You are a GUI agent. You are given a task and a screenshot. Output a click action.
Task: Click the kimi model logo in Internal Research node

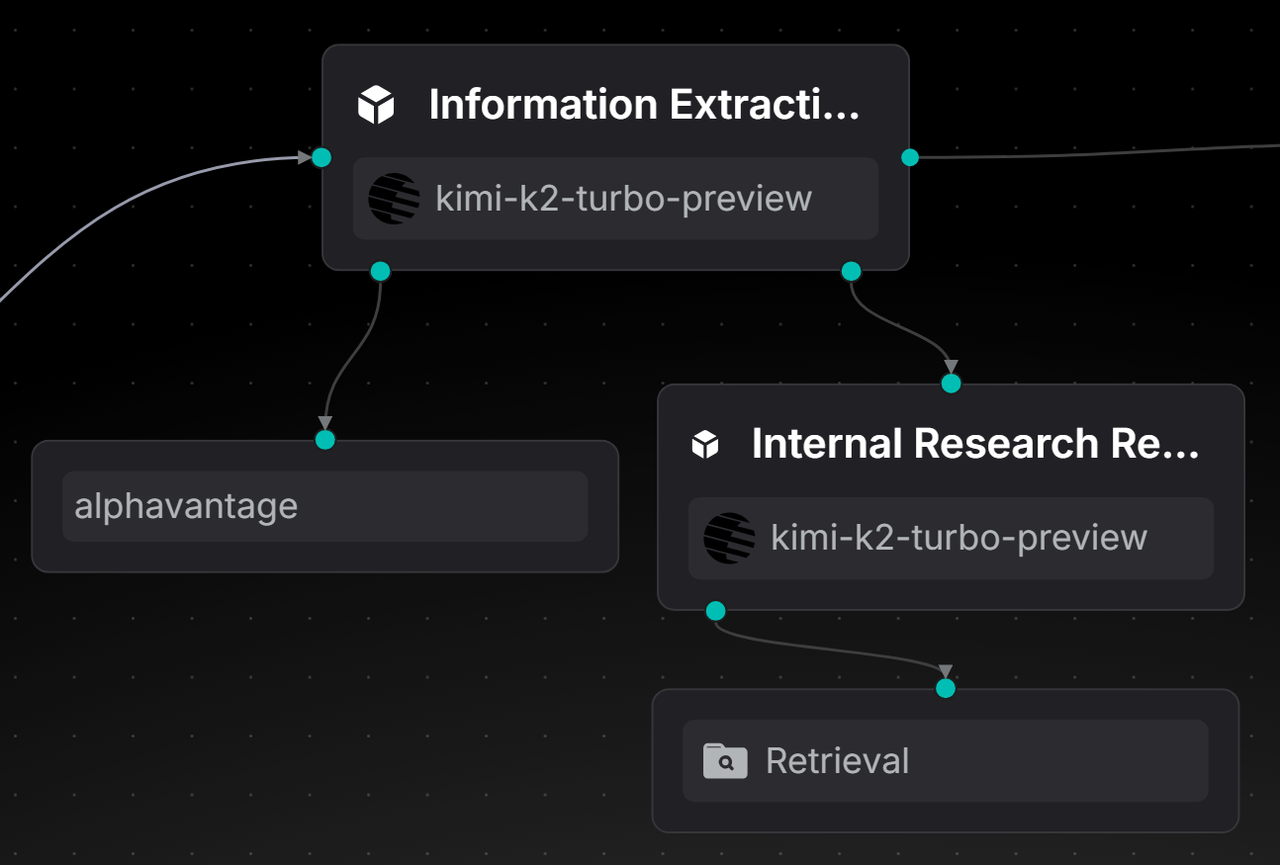[x=729, y=538]
